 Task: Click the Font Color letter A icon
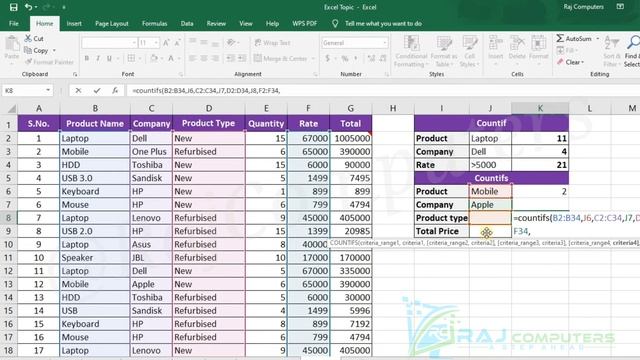171,58
